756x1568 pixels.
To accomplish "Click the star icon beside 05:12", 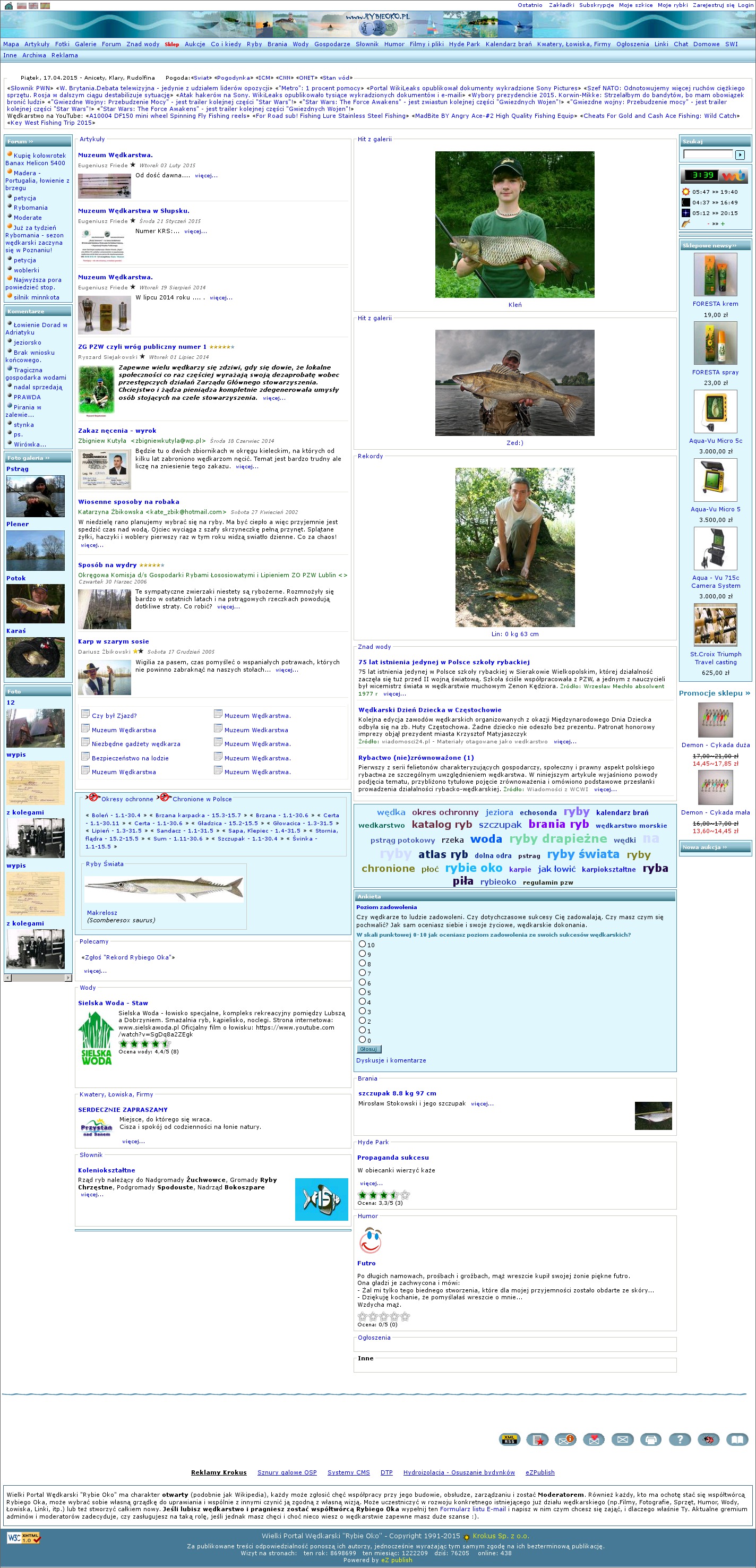I will [x=686, y=213].
